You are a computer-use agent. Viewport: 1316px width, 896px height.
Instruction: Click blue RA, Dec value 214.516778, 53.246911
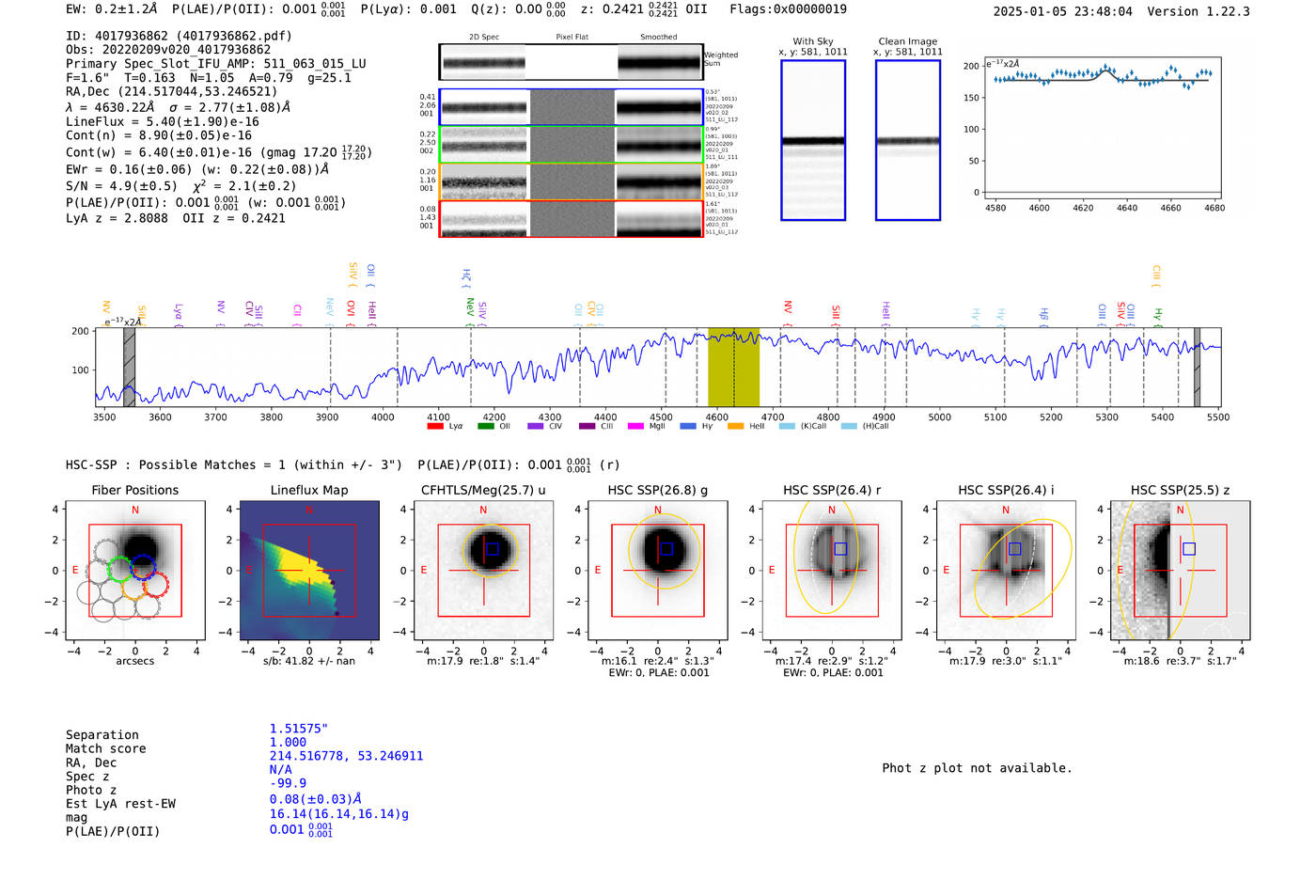[346, 756]
